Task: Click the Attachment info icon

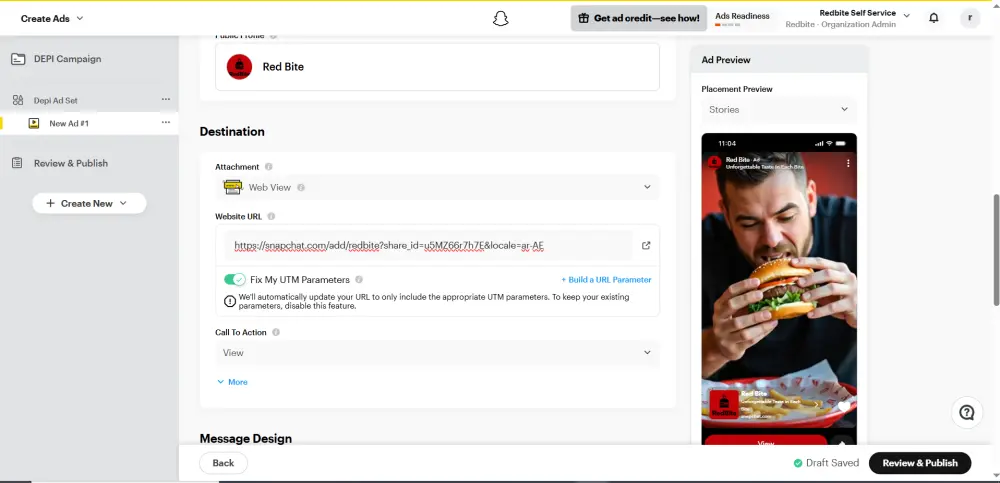Action: (x=268, y=167)
